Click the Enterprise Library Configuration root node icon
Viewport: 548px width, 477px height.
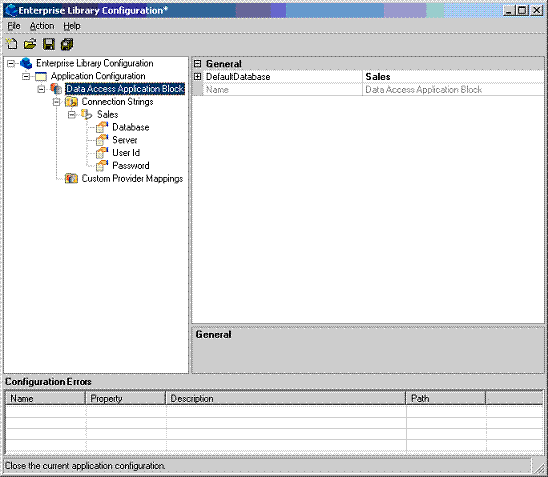pos(26,63)
